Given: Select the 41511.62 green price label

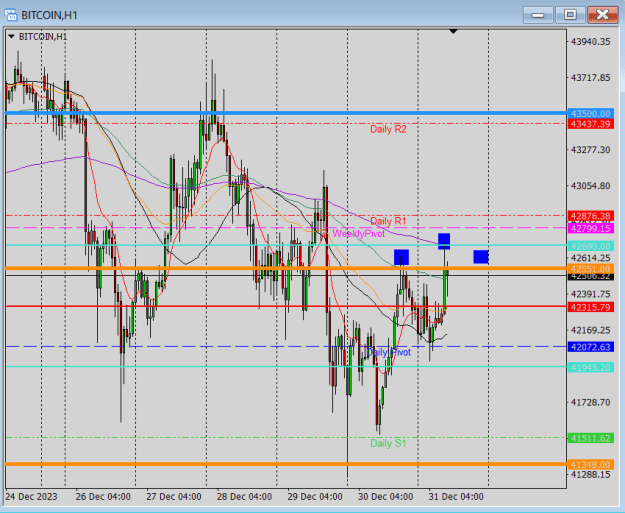Looking at the screenshot, I should 590,438.
